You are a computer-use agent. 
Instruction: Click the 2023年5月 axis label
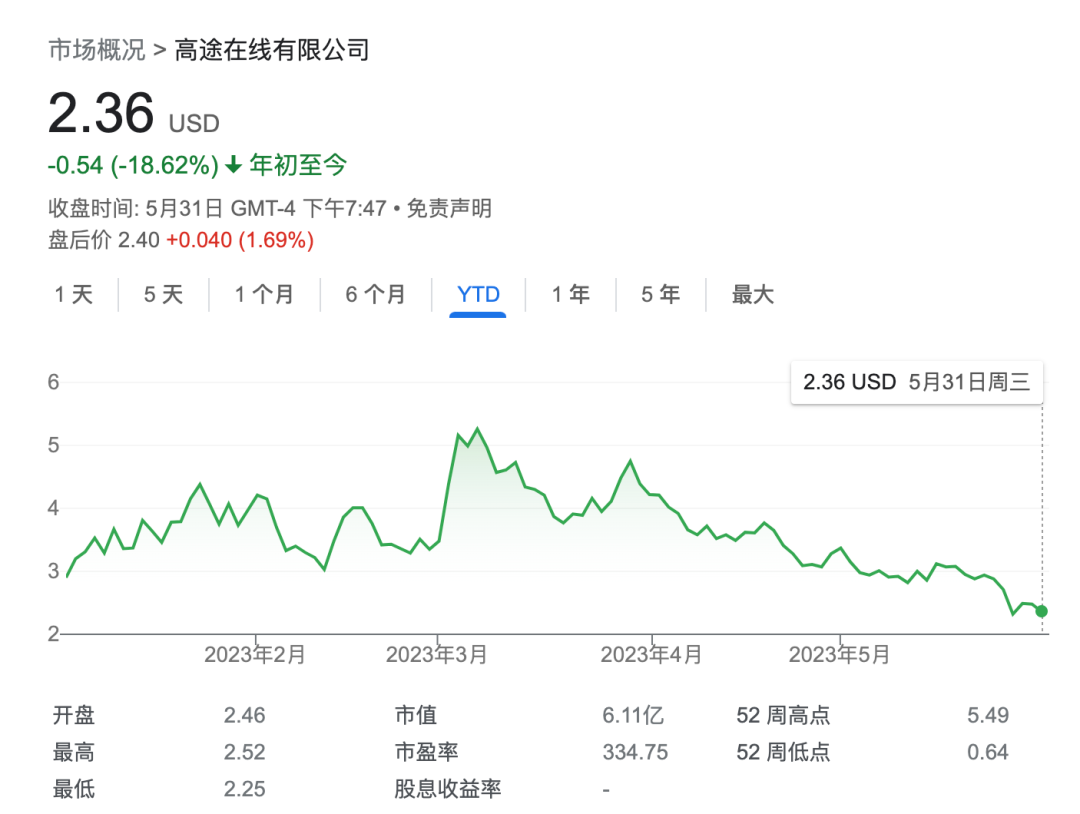click(x=839, y=655)
